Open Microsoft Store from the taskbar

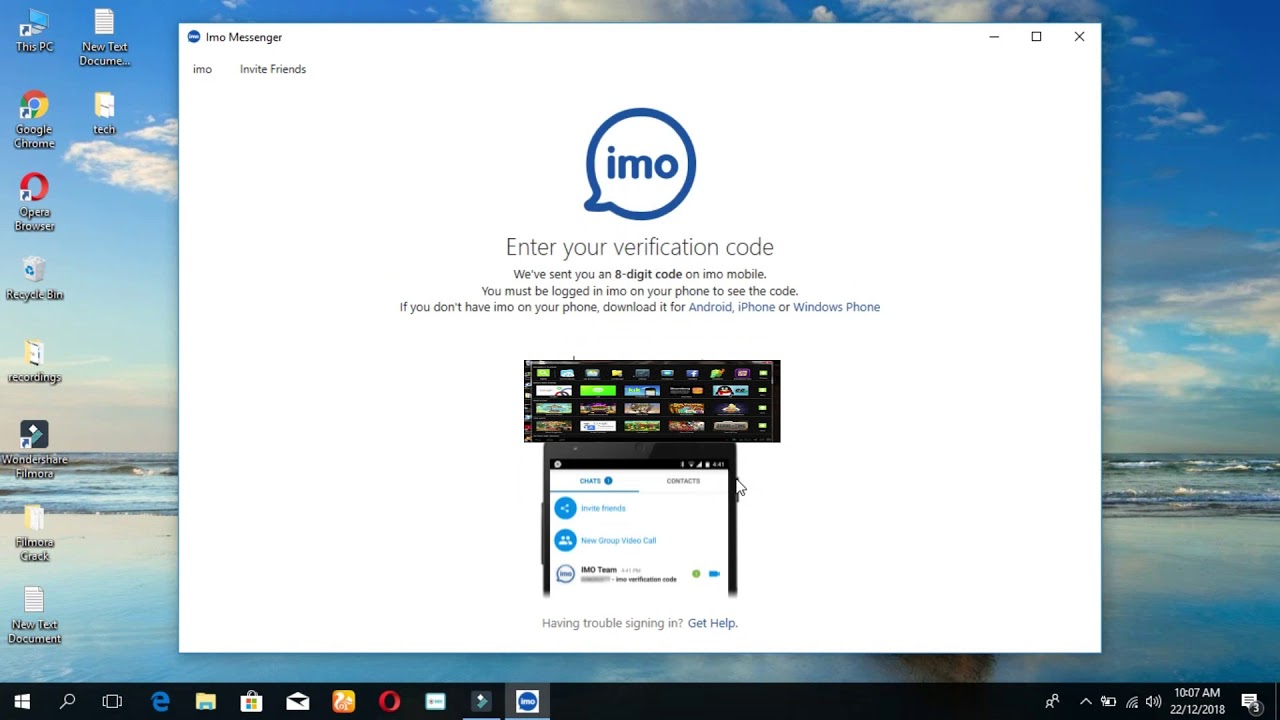pyautogui.click(x=252, y=701)
